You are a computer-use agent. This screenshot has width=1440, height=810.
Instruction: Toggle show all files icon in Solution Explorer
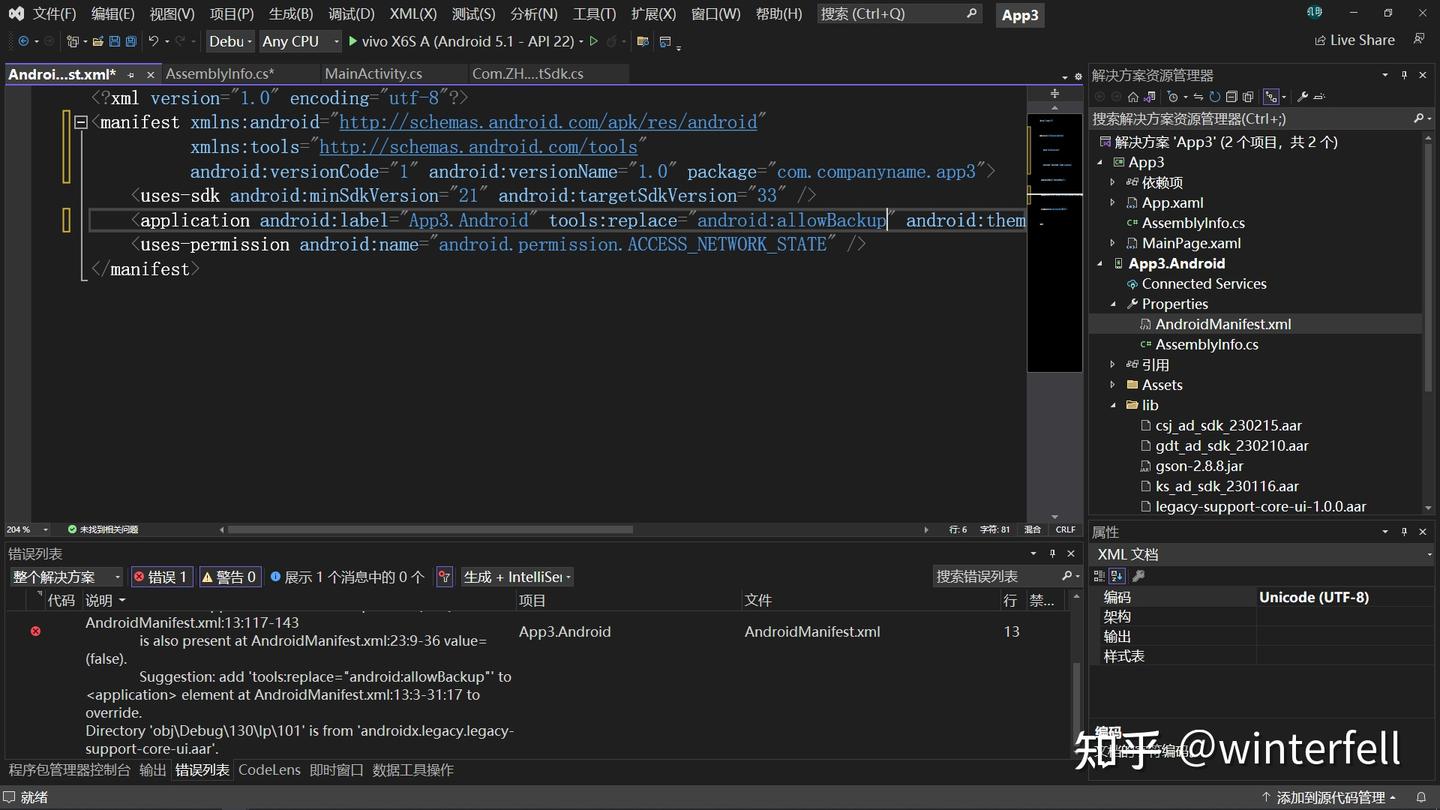click(1248, 97)
